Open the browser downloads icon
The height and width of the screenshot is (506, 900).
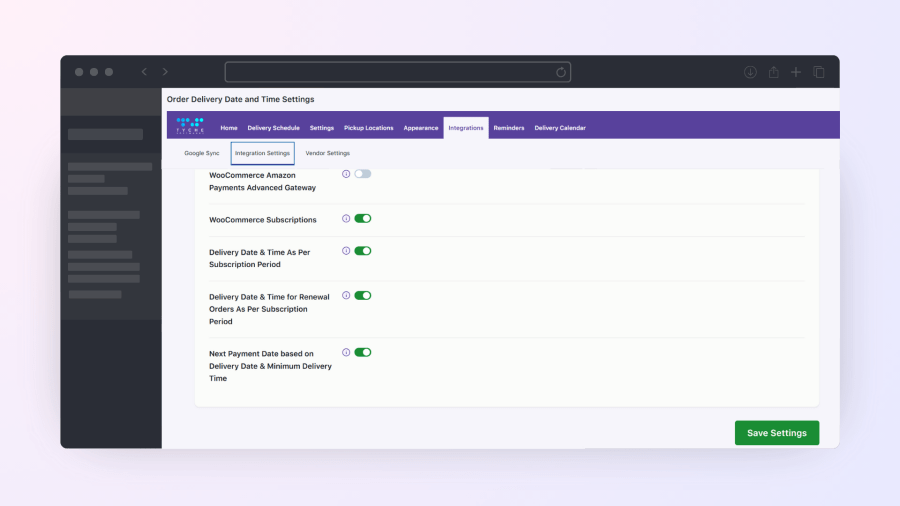point(750,72)
